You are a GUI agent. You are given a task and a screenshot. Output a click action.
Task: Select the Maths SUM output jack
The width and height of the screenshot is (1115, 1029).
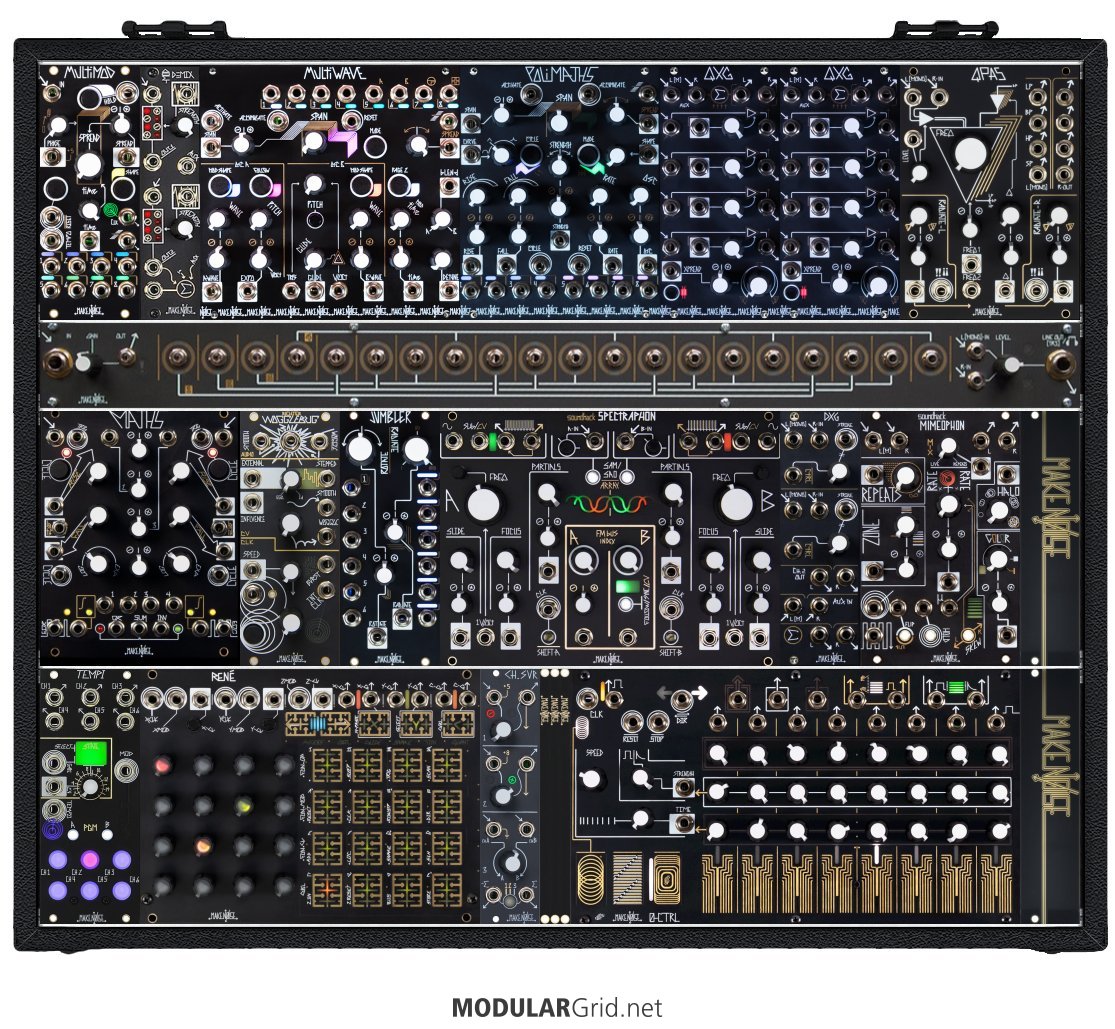tap(139, 629)
